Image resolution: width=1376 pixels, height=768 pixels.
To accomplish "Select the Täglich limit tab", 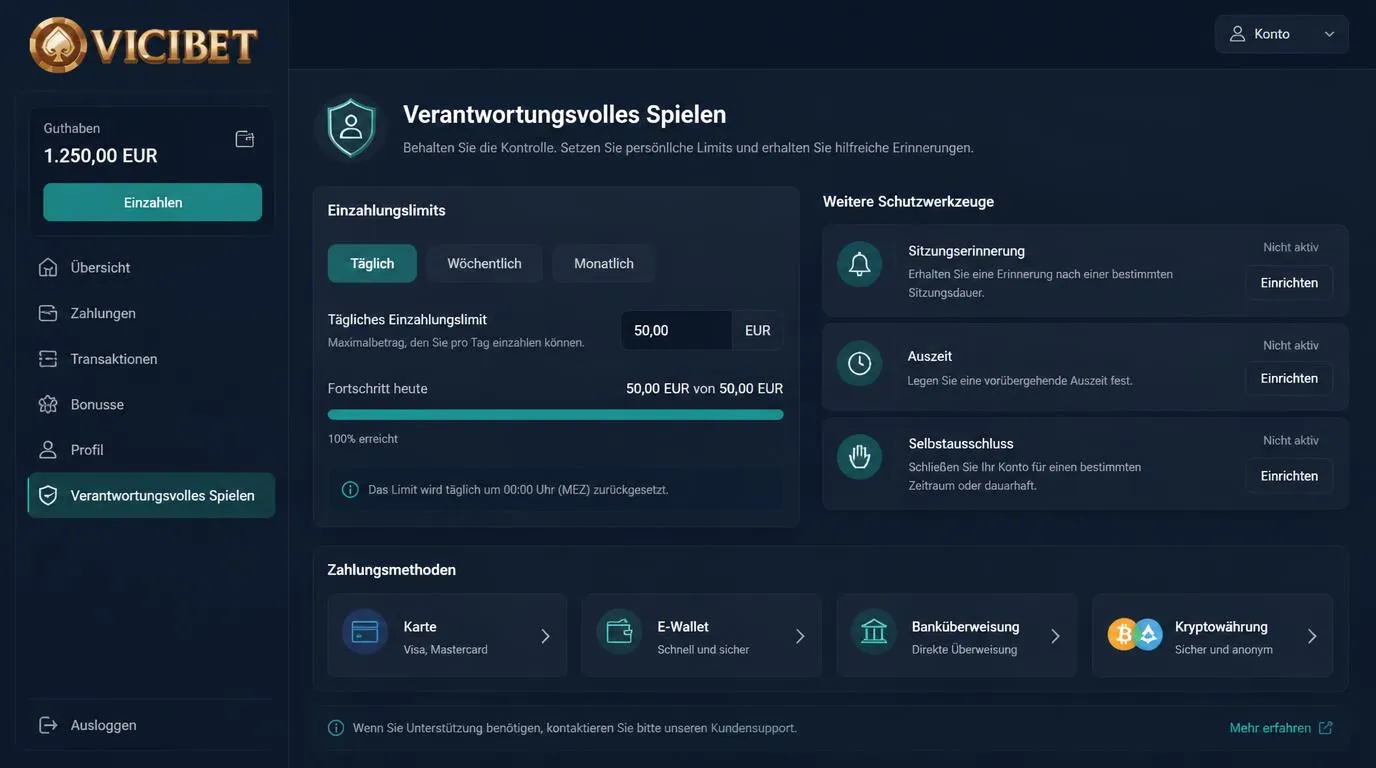I will (x=372, y=263).
